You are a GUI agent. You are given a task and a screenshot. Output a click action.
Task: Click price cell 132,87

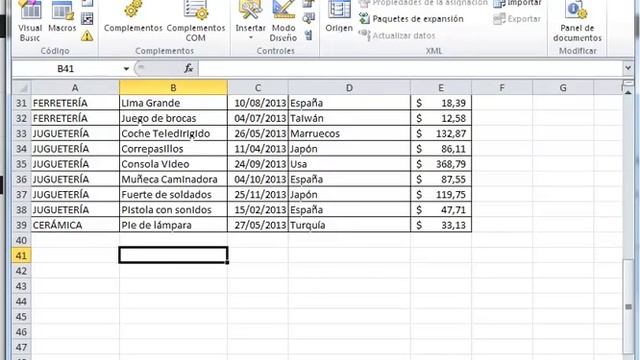pyautogui.click(x=441, y=133)
